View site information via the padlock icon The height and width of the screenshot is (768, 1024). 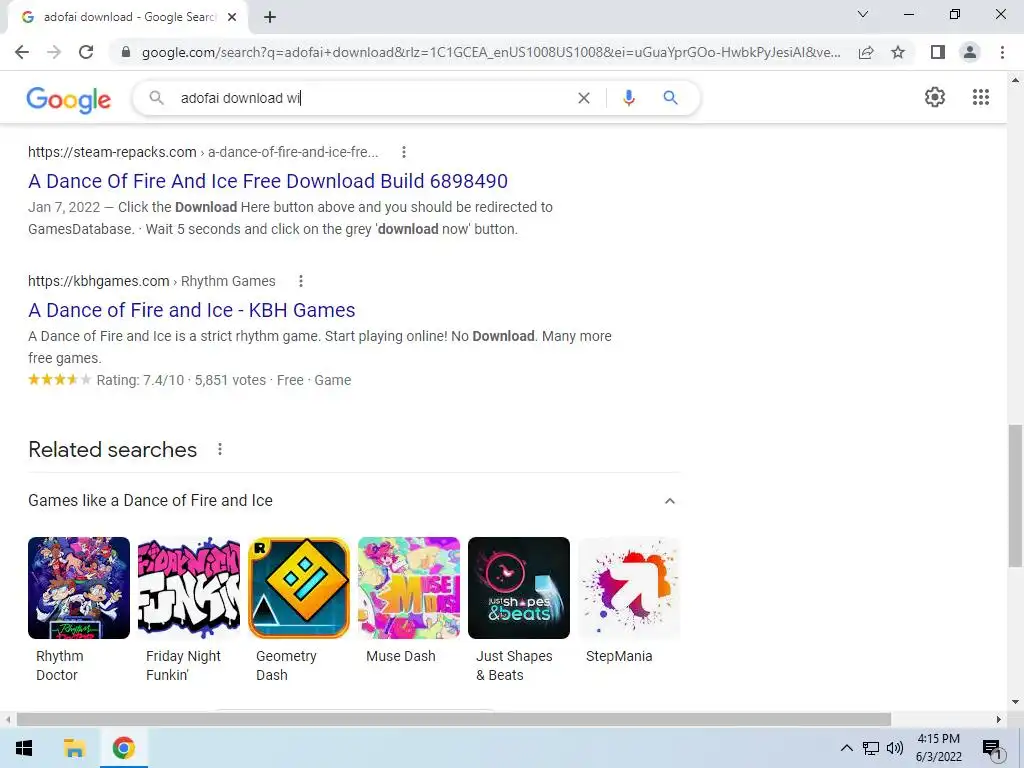pyautogui.click(x=126, y=52)
